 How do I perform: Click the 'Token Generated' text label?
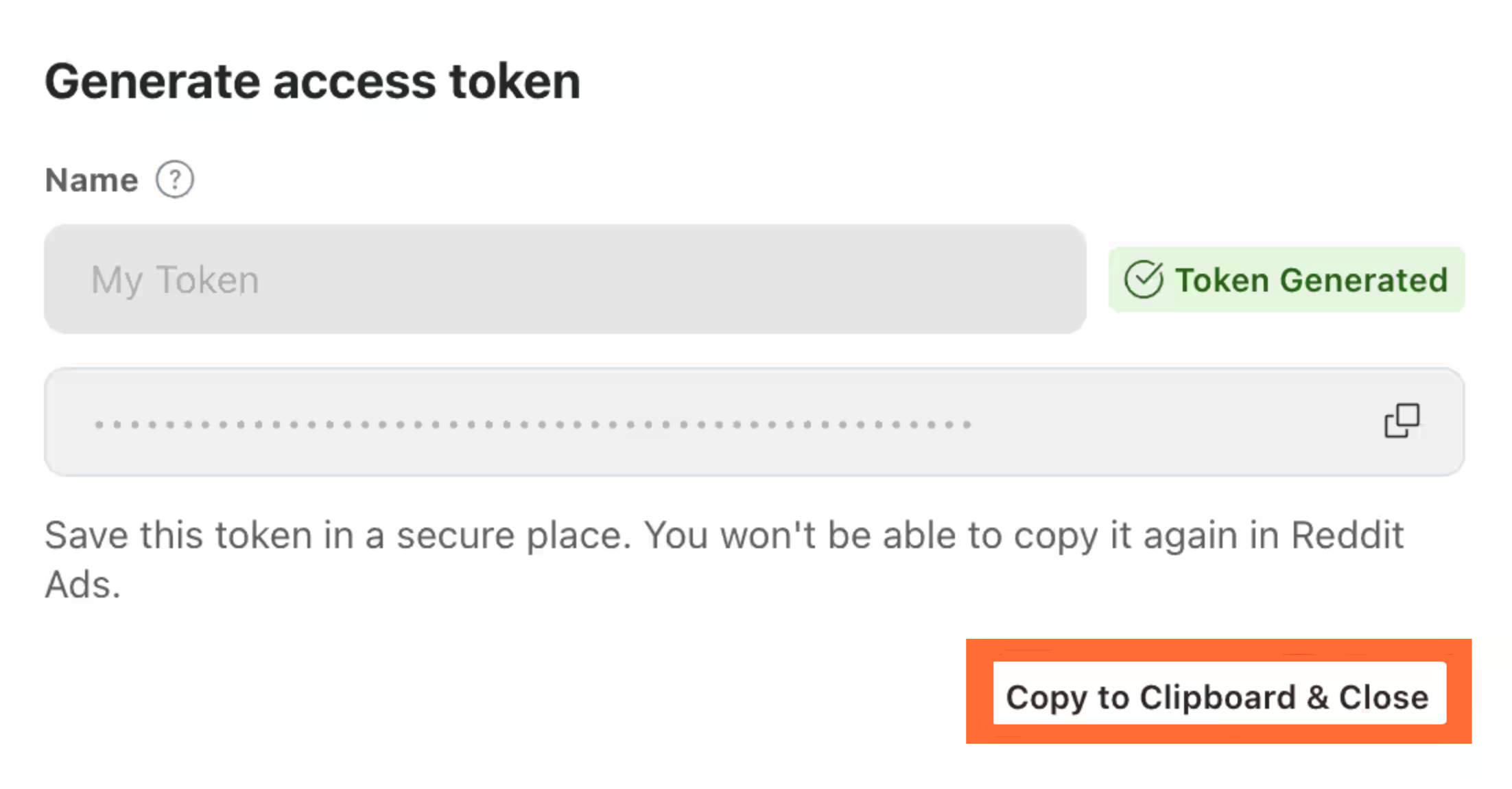point(1311,280)
